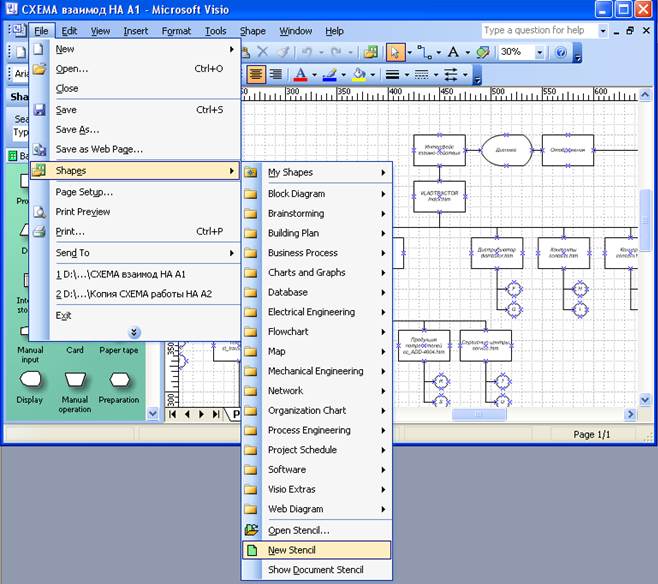
Task: Open the Visio Help icon
Action: pyautogui.click(x=561, y=52)
